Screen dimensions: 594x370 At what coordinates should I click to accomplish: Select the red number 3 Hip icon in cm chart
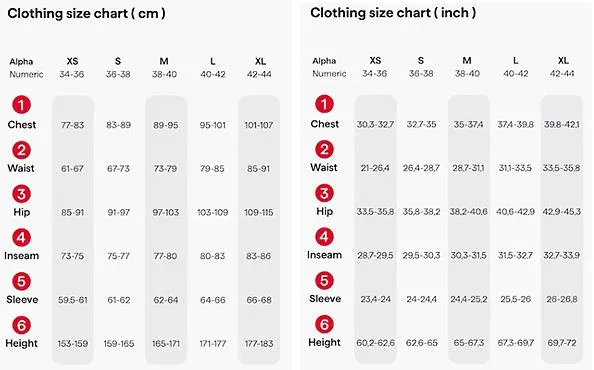tap(22, 194)
